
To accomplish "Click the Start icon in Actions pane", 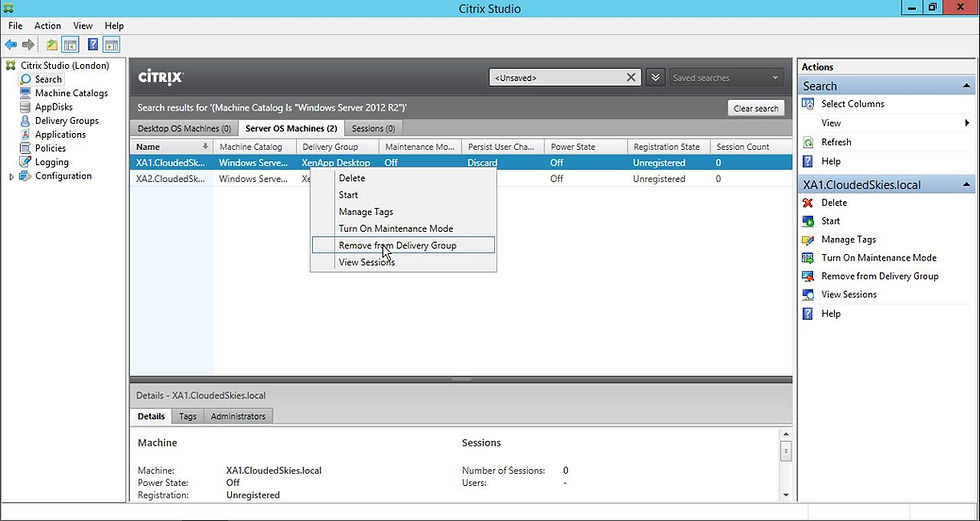I will point(808,221).
